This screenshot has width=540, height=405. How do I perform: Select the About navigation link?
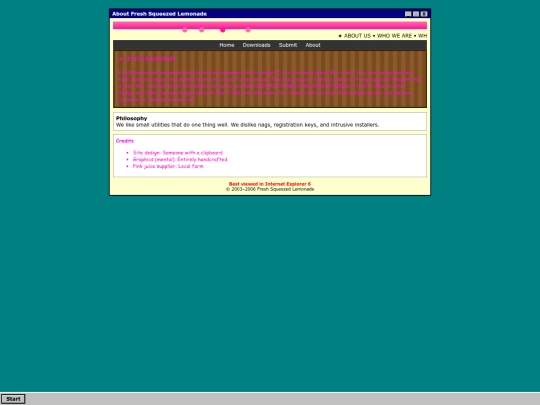(x=313, y=45)
